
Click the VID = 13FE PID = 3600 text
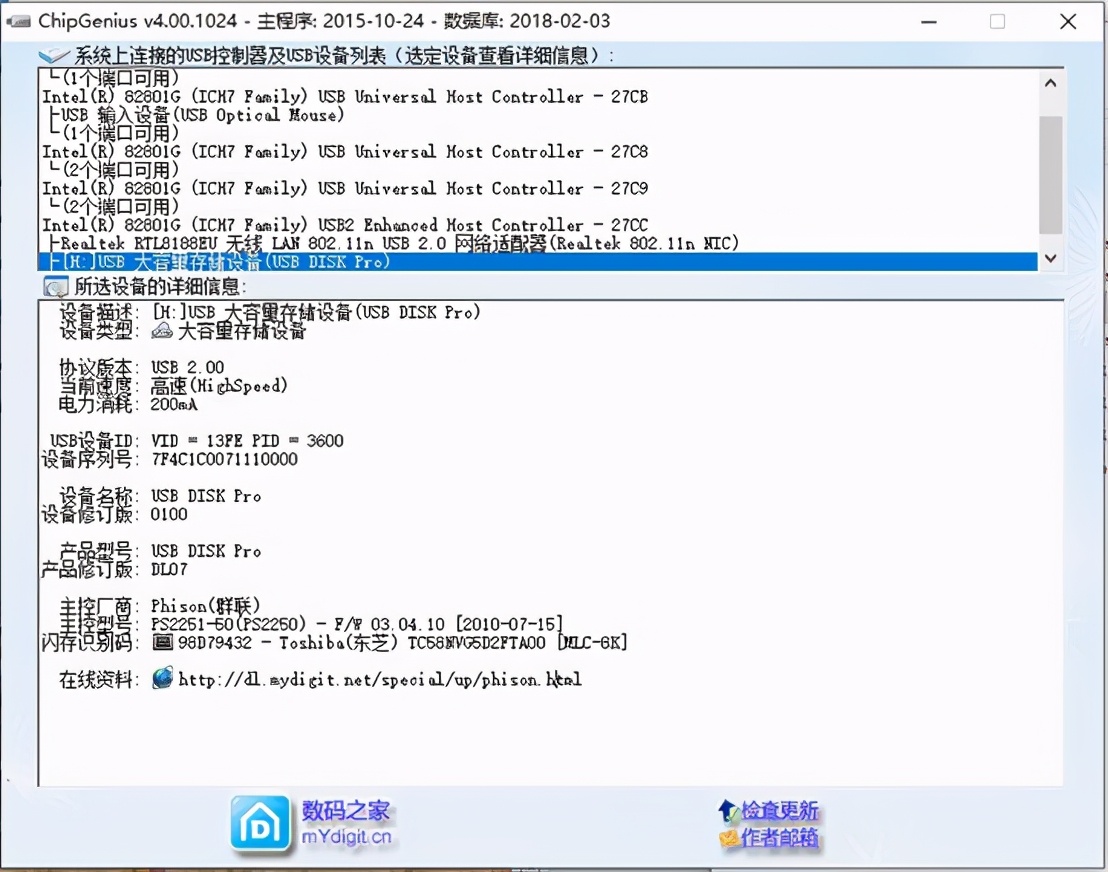pyautogui.click(x=247, y=441)
